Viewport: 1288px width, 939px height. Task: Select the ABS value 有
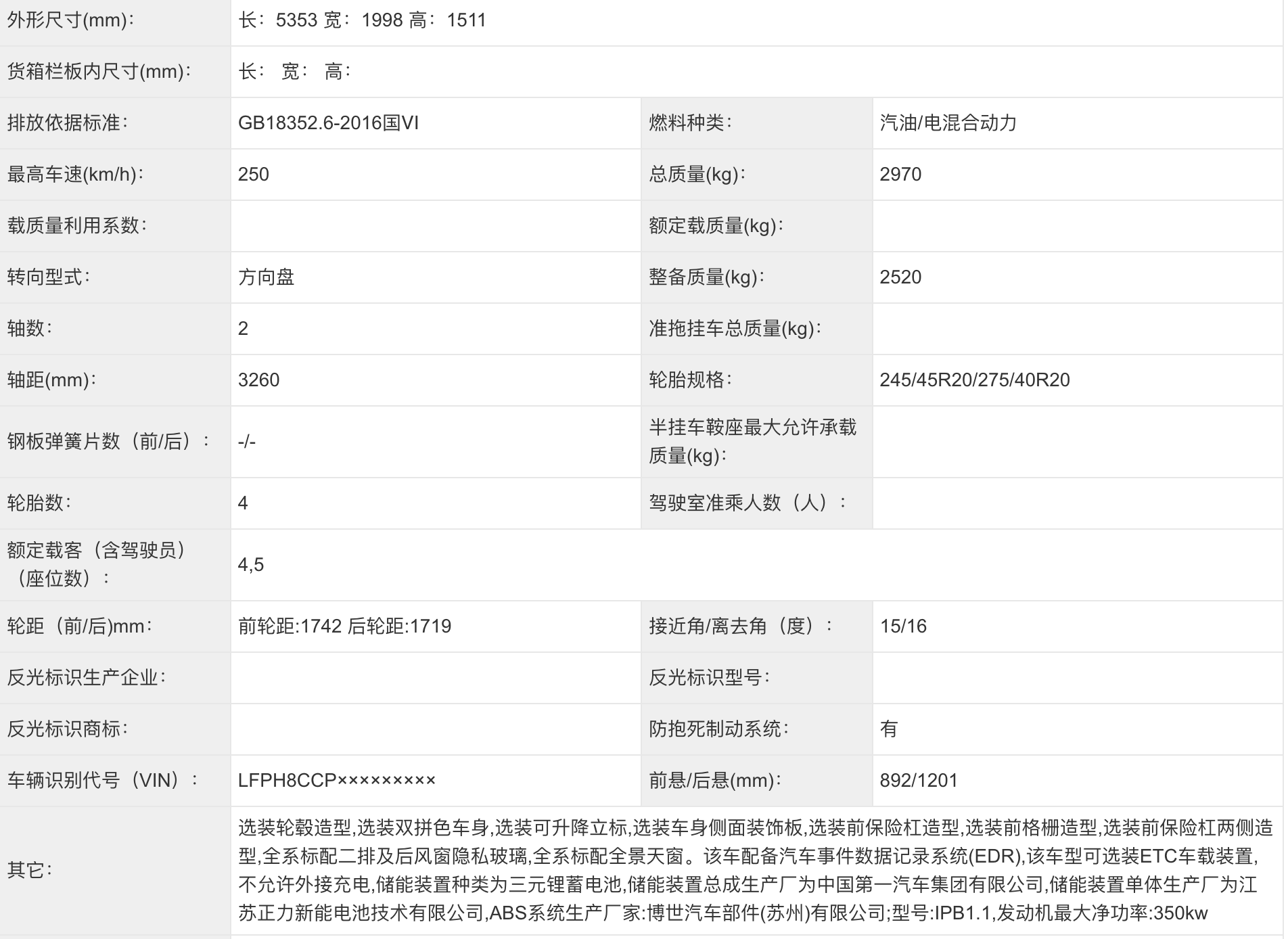(x=889, y=729)
